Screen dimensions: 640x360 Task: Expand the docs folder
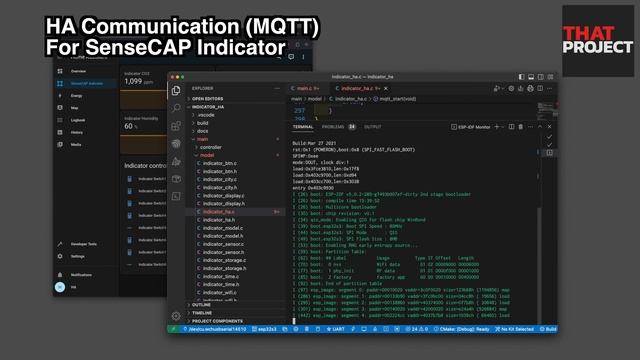click(x=236, y=131)
